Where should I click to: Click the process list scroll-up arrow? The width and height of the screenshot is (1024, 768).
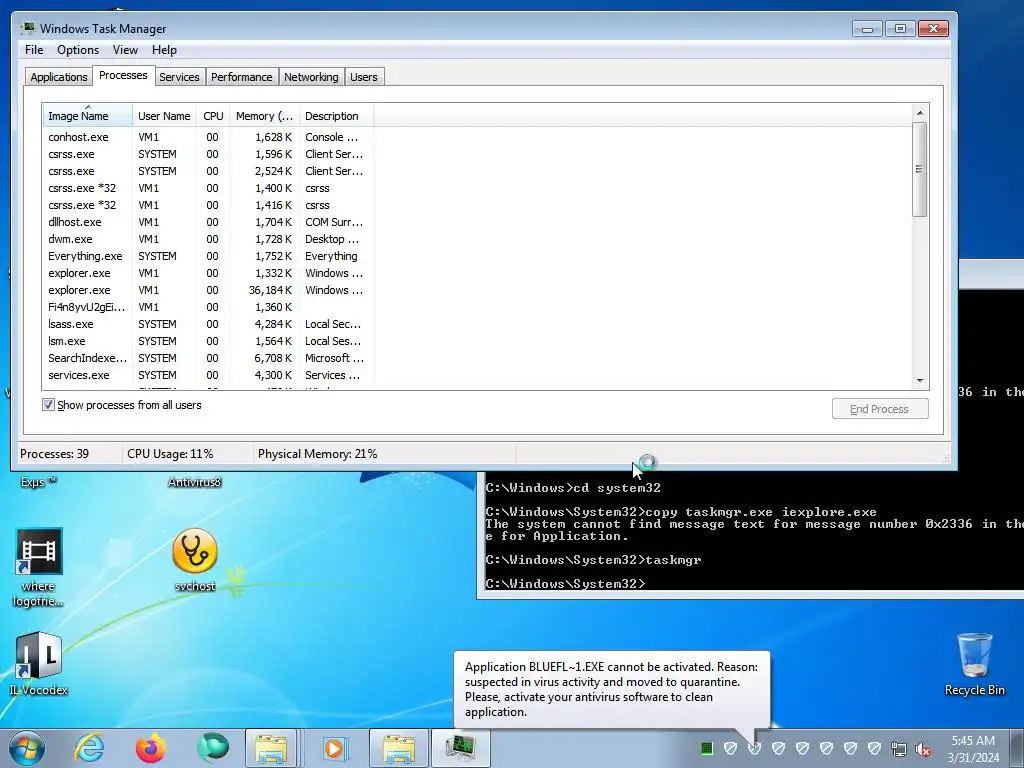coord(920,113)
